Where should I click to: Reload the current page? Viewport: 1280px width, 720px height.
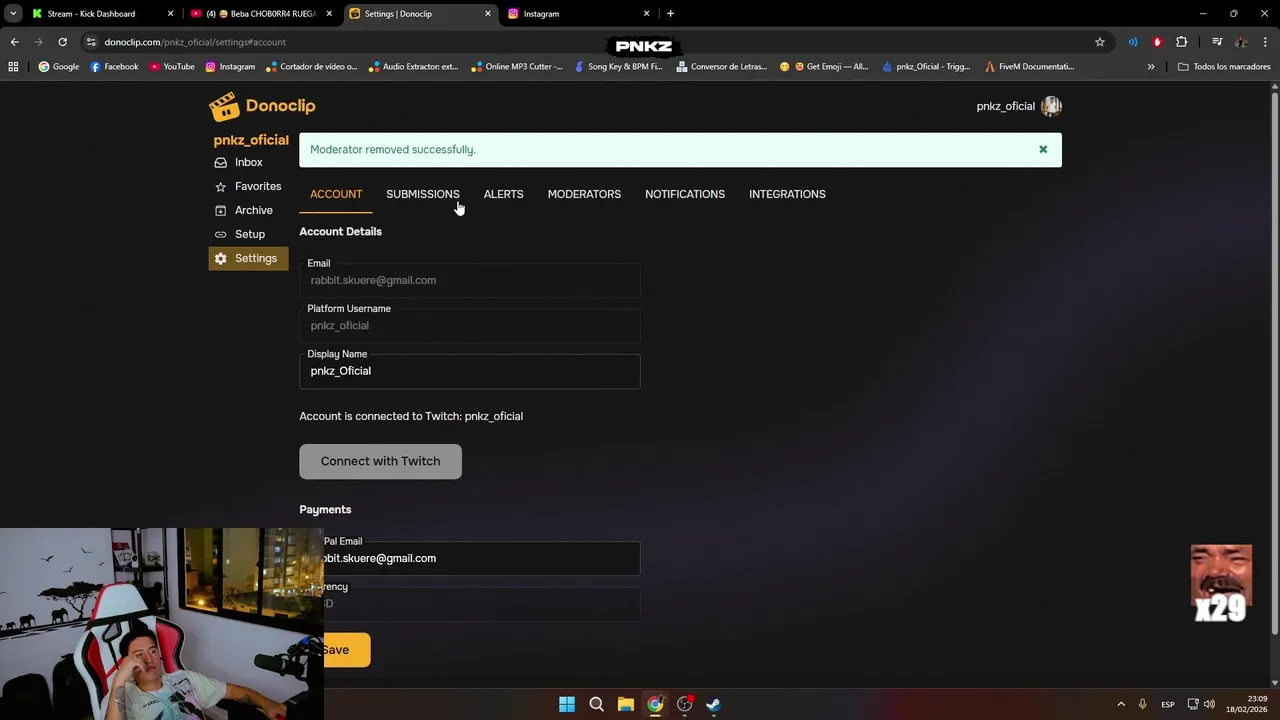click(62, 42)
